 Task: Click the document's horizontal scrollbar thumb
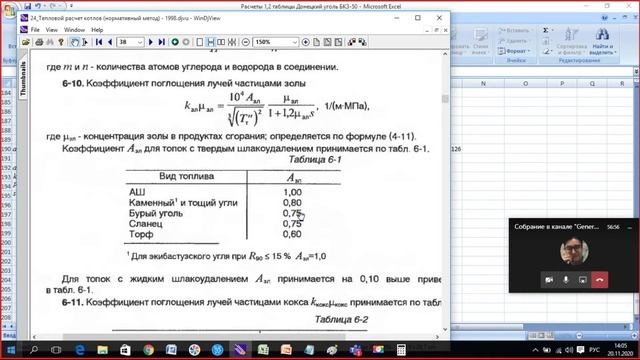tap(204, 337)
